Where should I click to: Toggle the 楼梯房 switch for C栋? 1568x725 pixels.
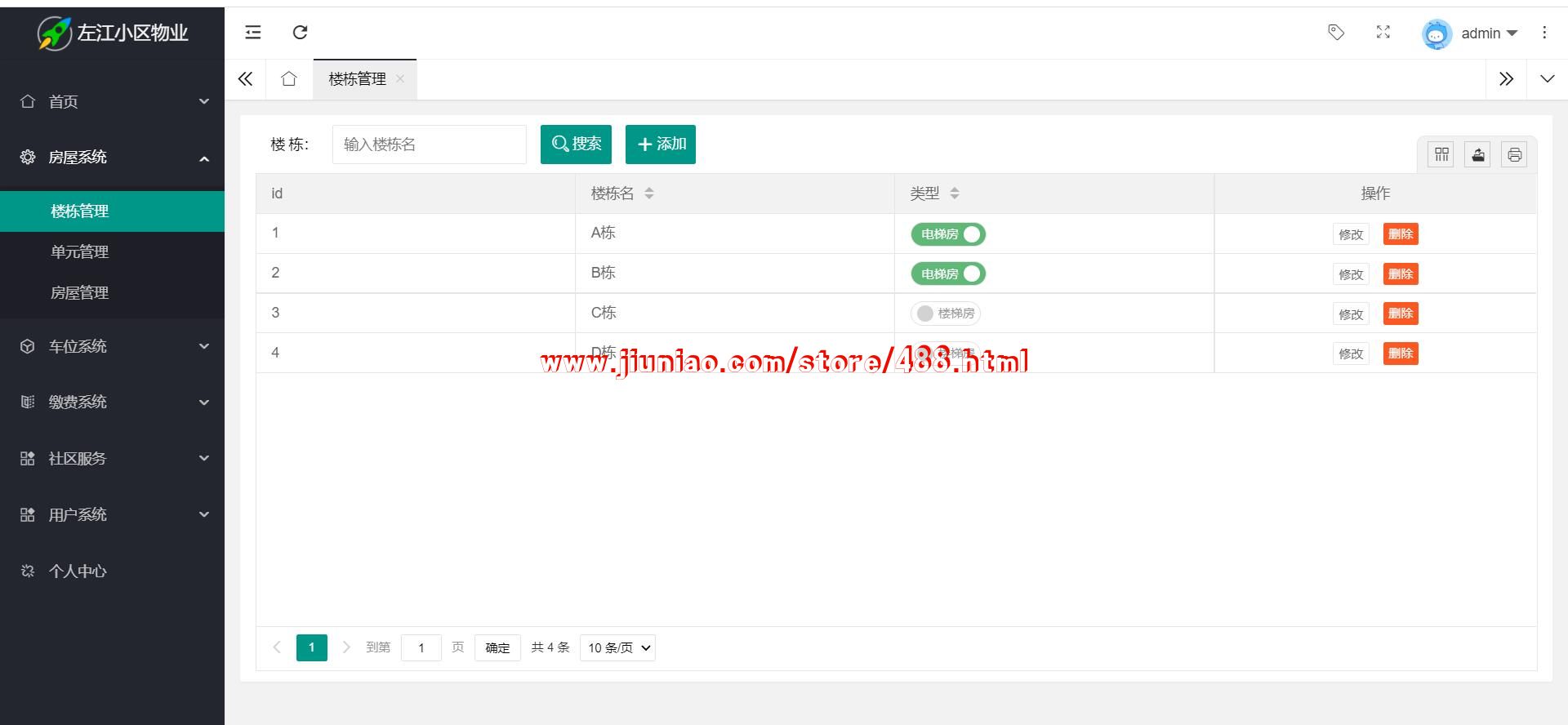pyautogui.click(x=946, y=314)
